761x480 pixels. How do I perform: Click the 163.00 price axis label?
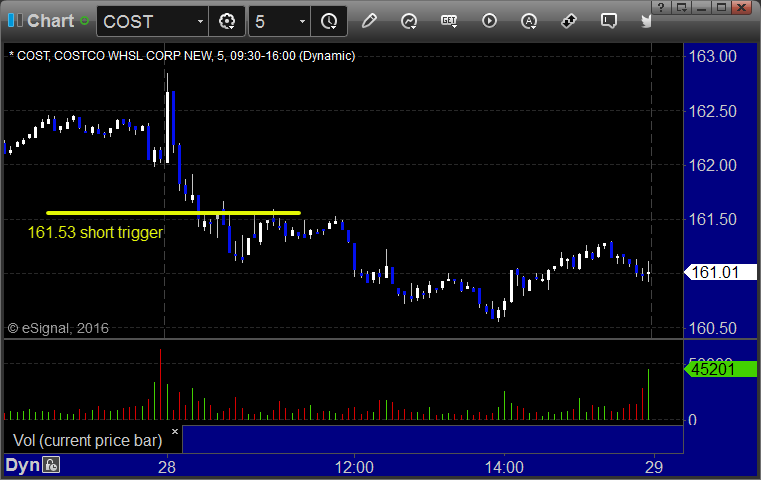(712, 56)
